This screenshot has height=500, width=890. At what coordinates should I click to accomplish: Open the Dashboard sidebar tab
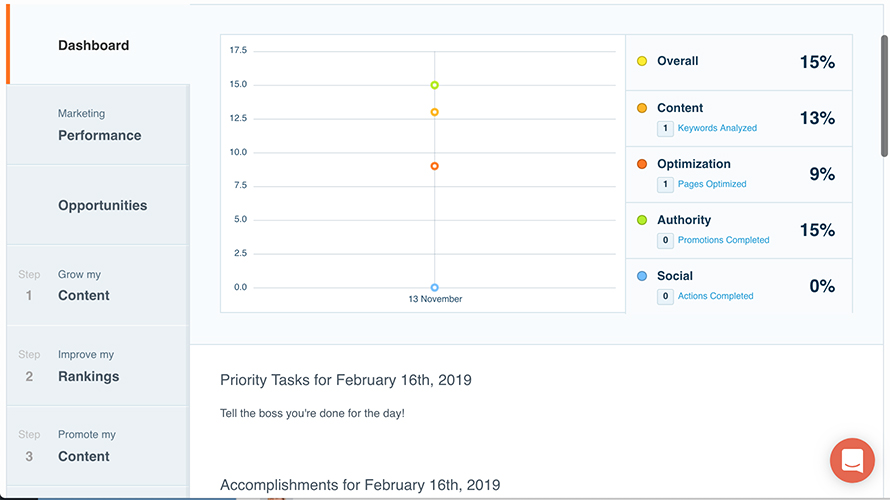tap(93, 45)
